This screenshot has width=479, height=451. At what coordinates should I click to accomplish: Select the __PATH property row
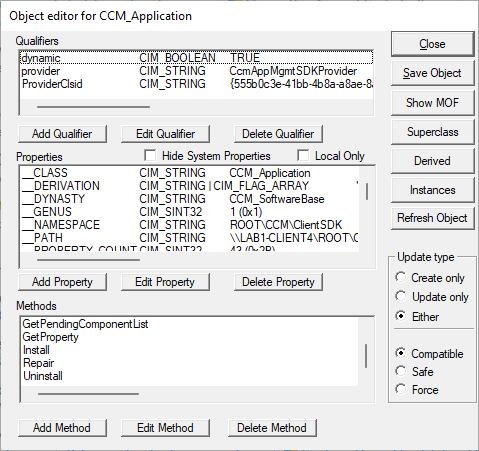click(x=190, y=238)
